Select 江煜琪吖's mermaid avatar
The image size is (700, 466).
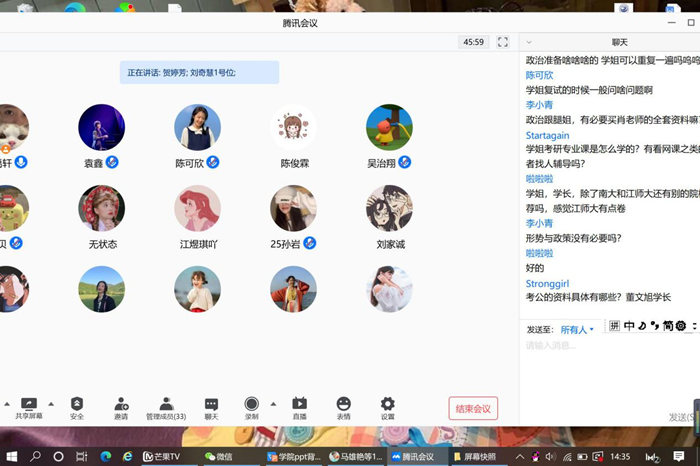pos(197,208)
